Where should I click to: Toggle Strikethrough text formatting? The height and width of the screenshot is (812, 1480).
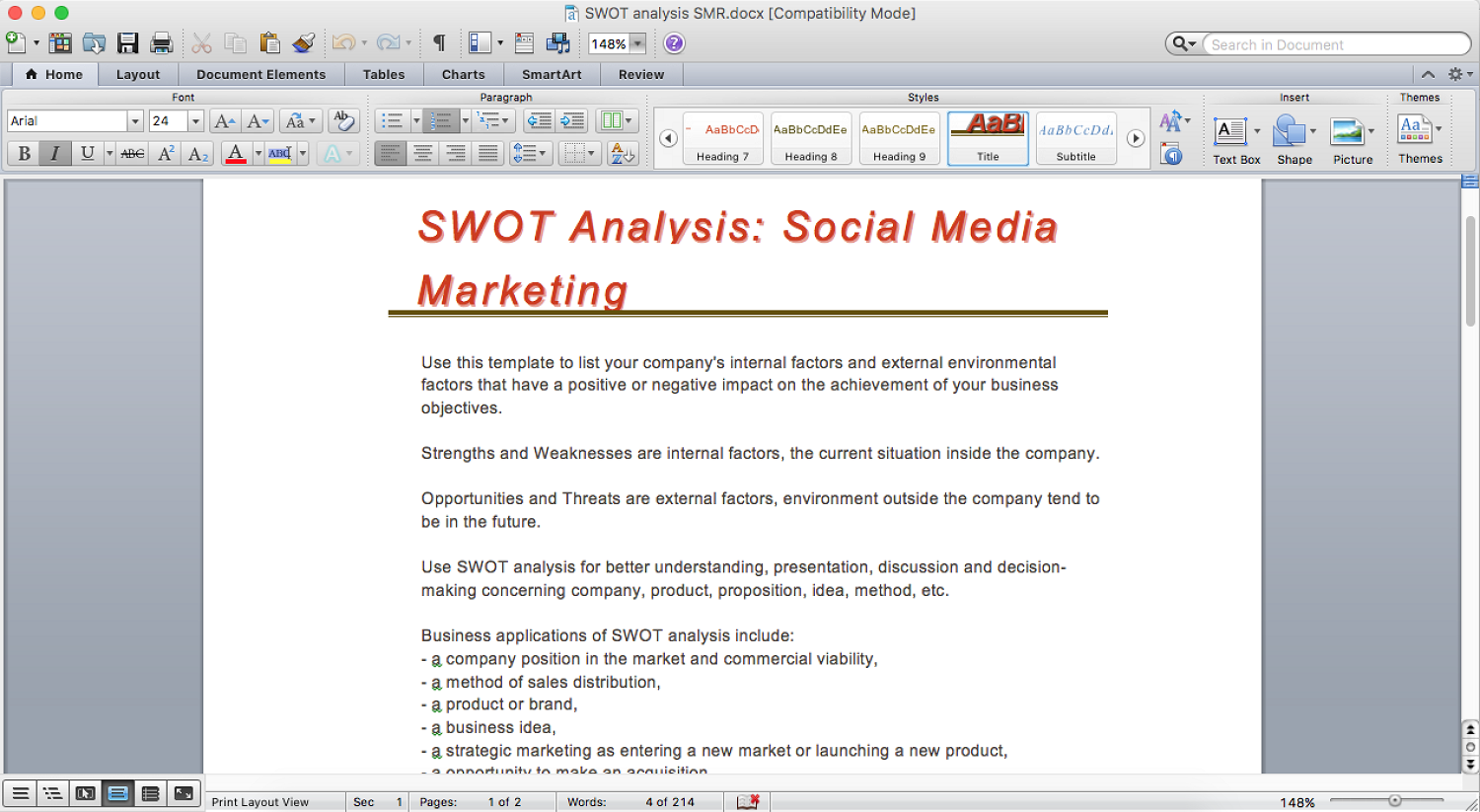[132, 154]
